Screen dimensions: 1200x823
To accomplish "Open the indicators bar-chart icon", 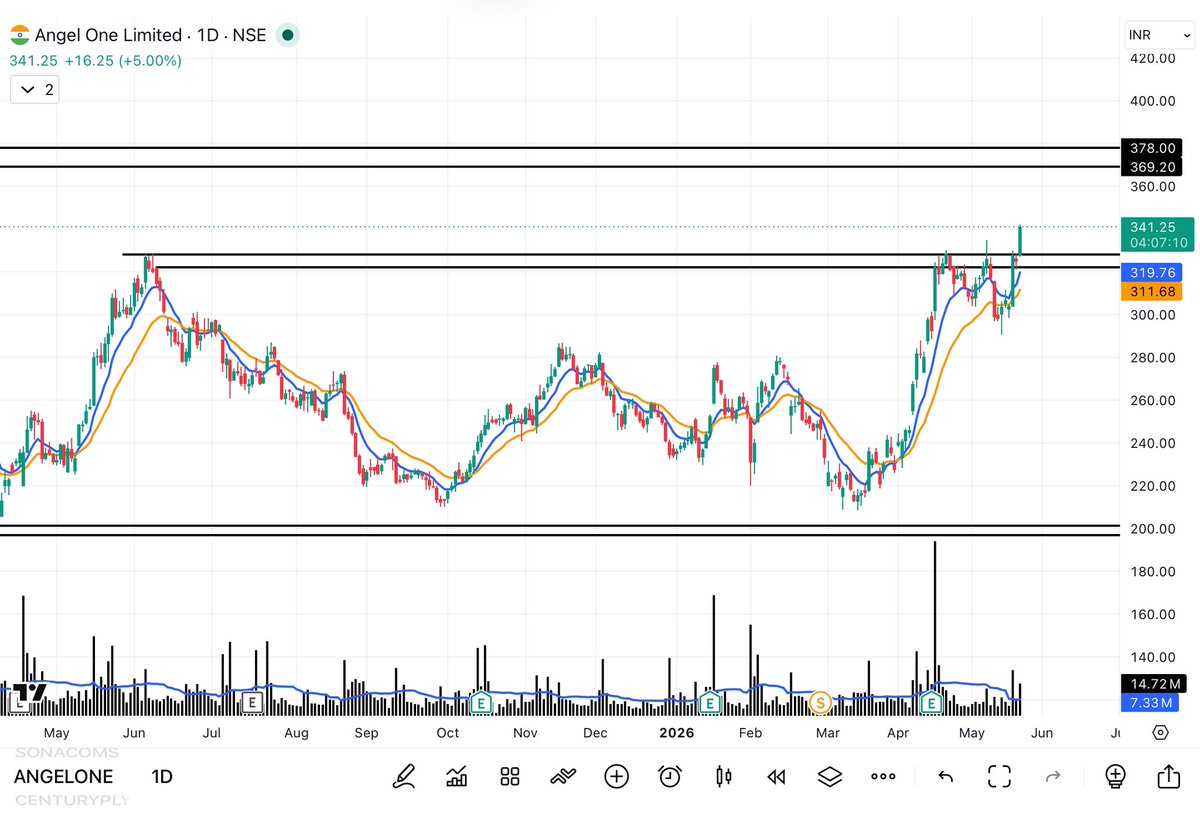I will pos(457,776).
